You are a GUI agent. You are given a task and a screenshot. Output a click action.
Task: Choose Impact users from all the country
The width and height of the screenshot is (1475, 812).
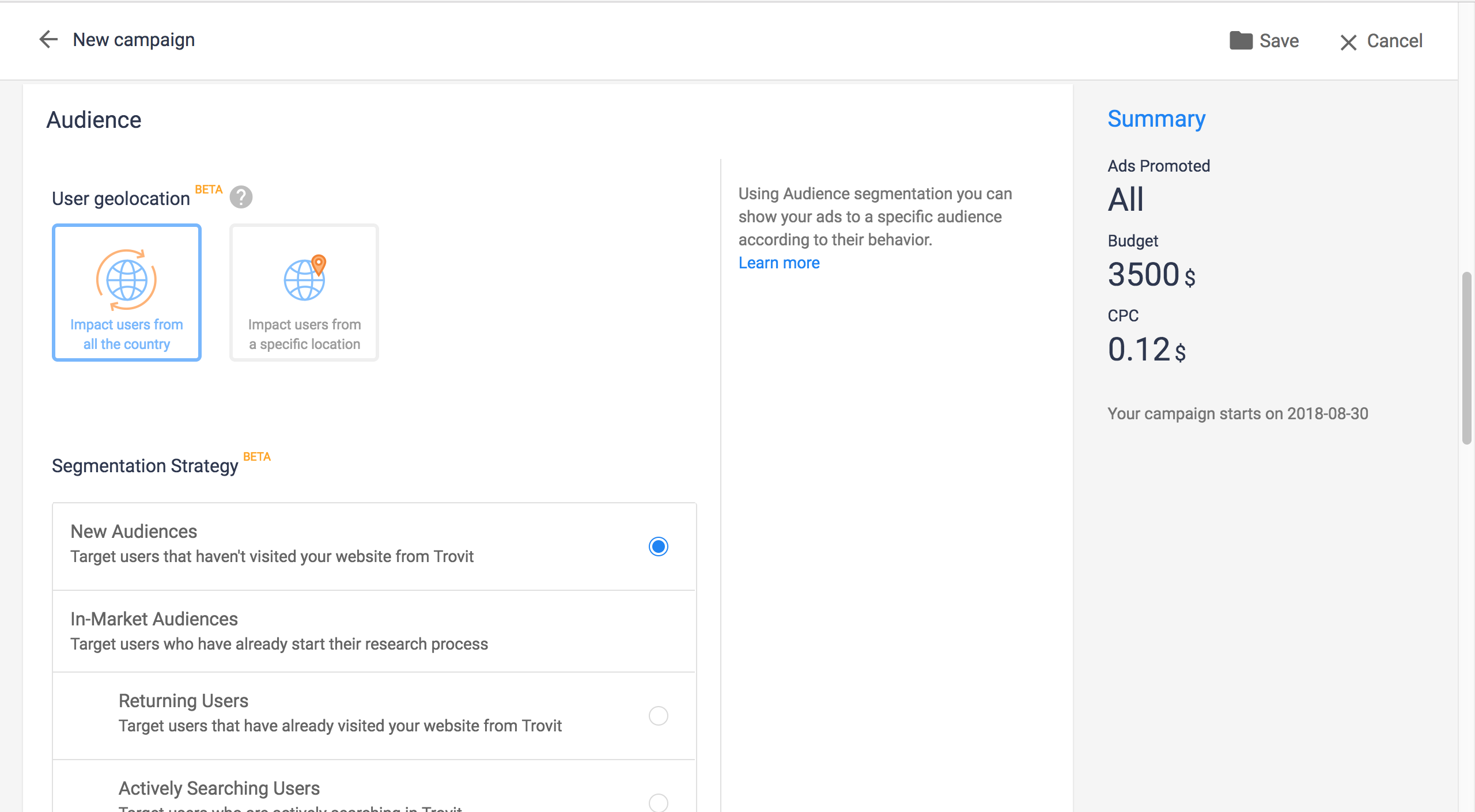(127, 334)
